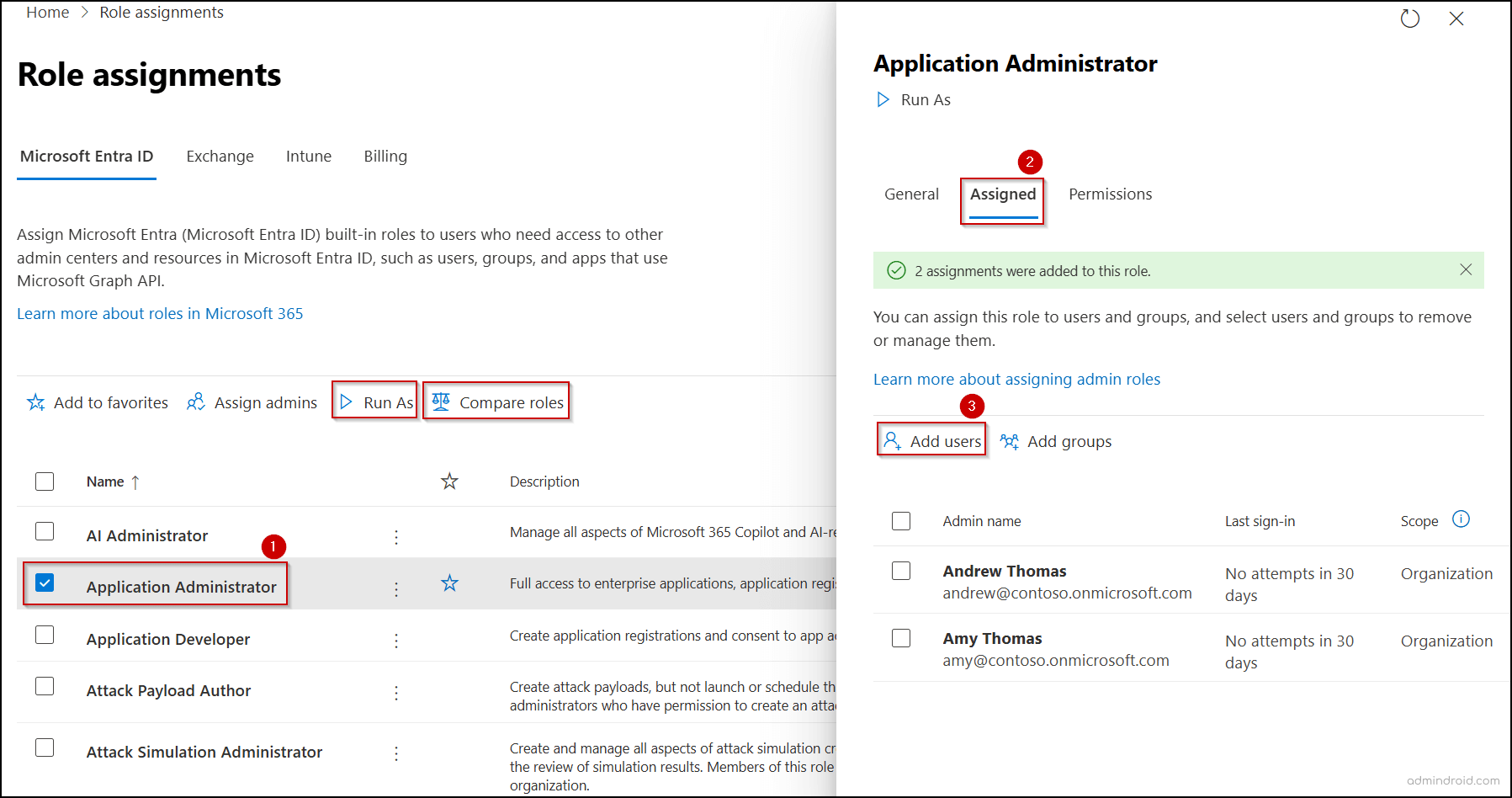Switch to the Exchange tab
Screen dimensions: 1512x798
220,156
